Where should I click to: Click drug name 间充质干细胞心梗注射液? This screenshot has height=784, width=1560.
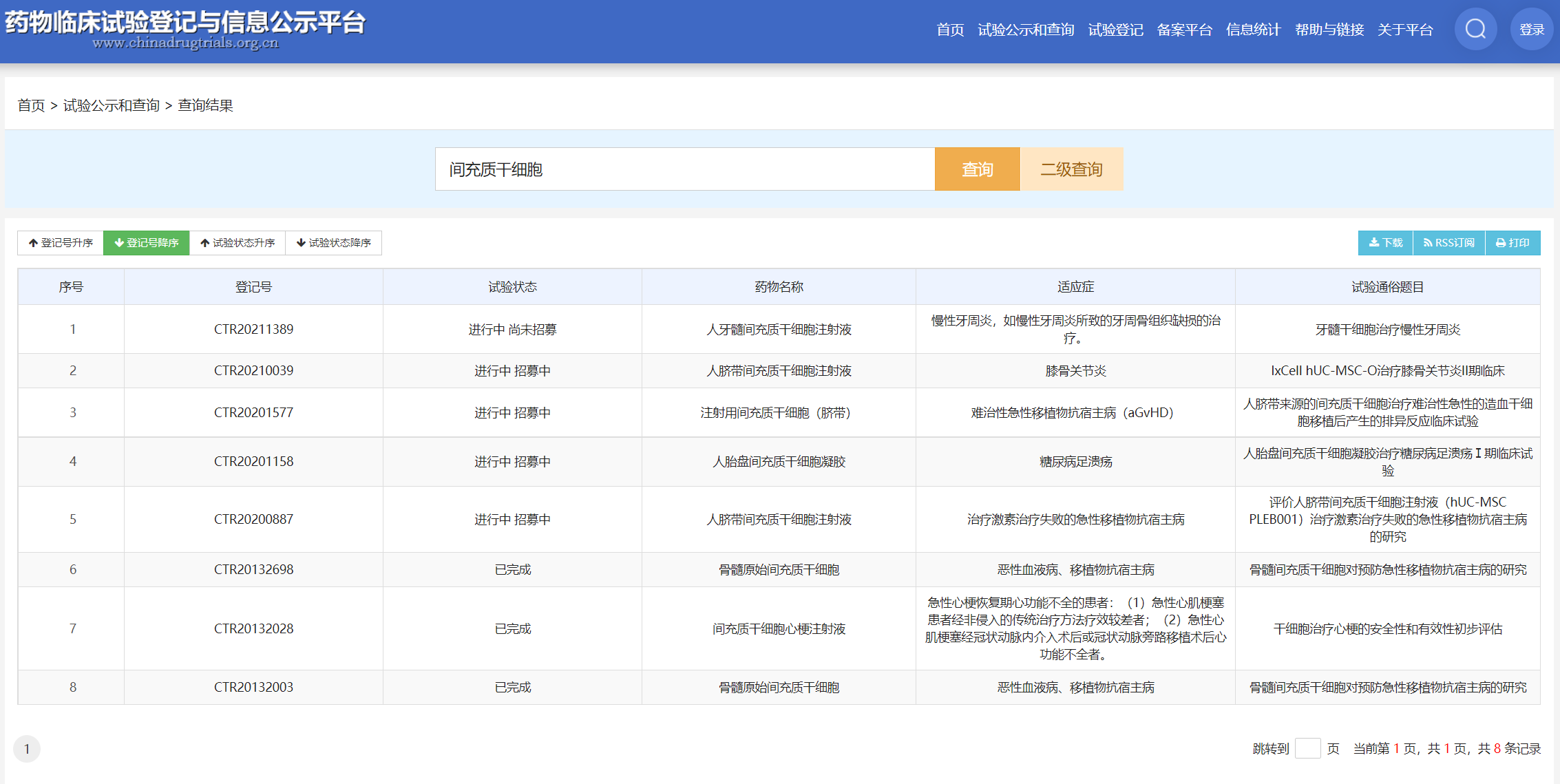[779, 628]
